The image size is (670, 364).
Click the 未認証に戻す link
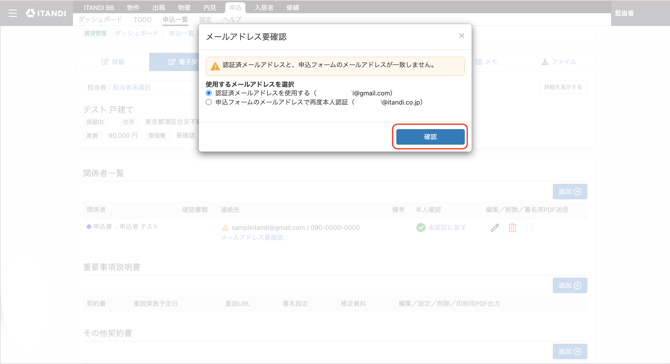point(447,228)
